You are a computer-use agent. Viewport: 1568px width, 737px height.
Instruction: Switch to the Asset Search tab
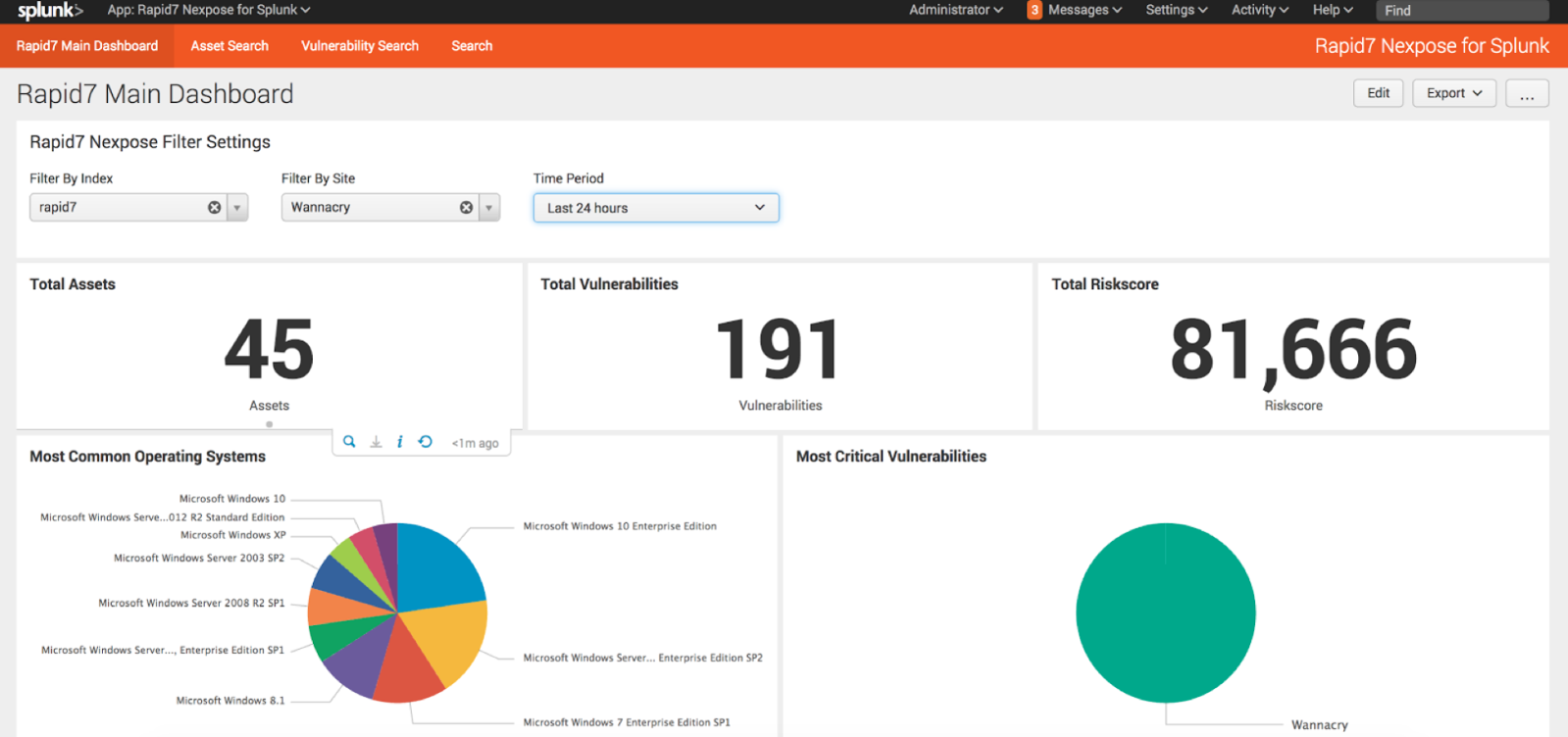pos(229,46)
